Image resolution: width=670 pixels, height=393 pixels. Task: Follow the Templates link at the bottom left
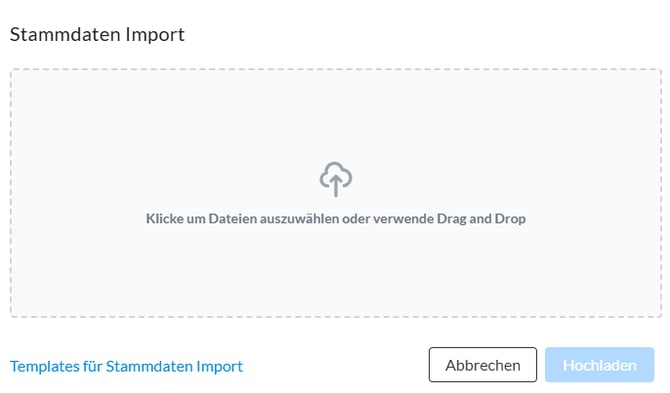[x=126, y=366]
